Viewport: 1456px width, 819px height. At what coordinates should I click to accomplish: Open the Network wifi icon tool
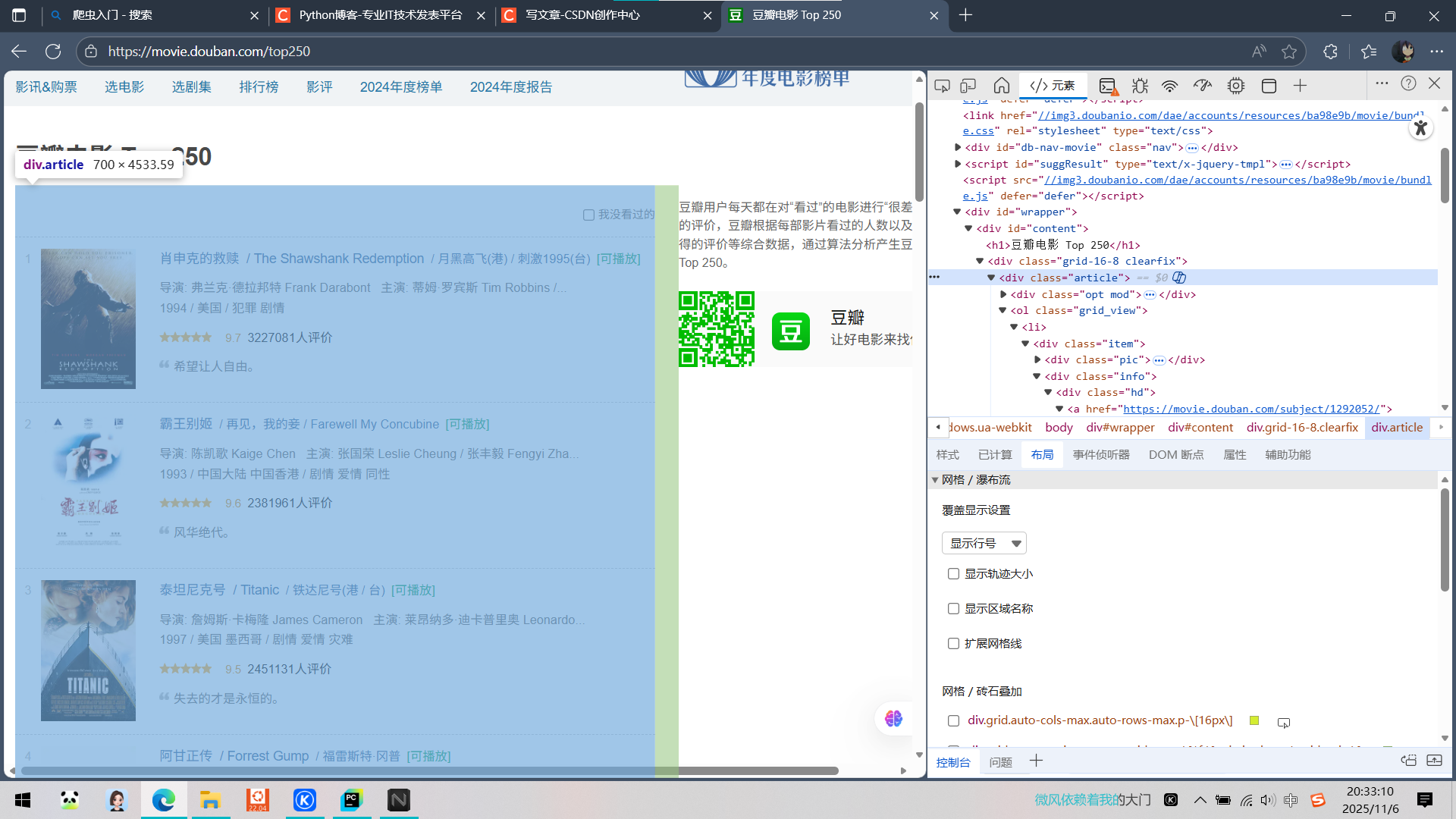1170,86
